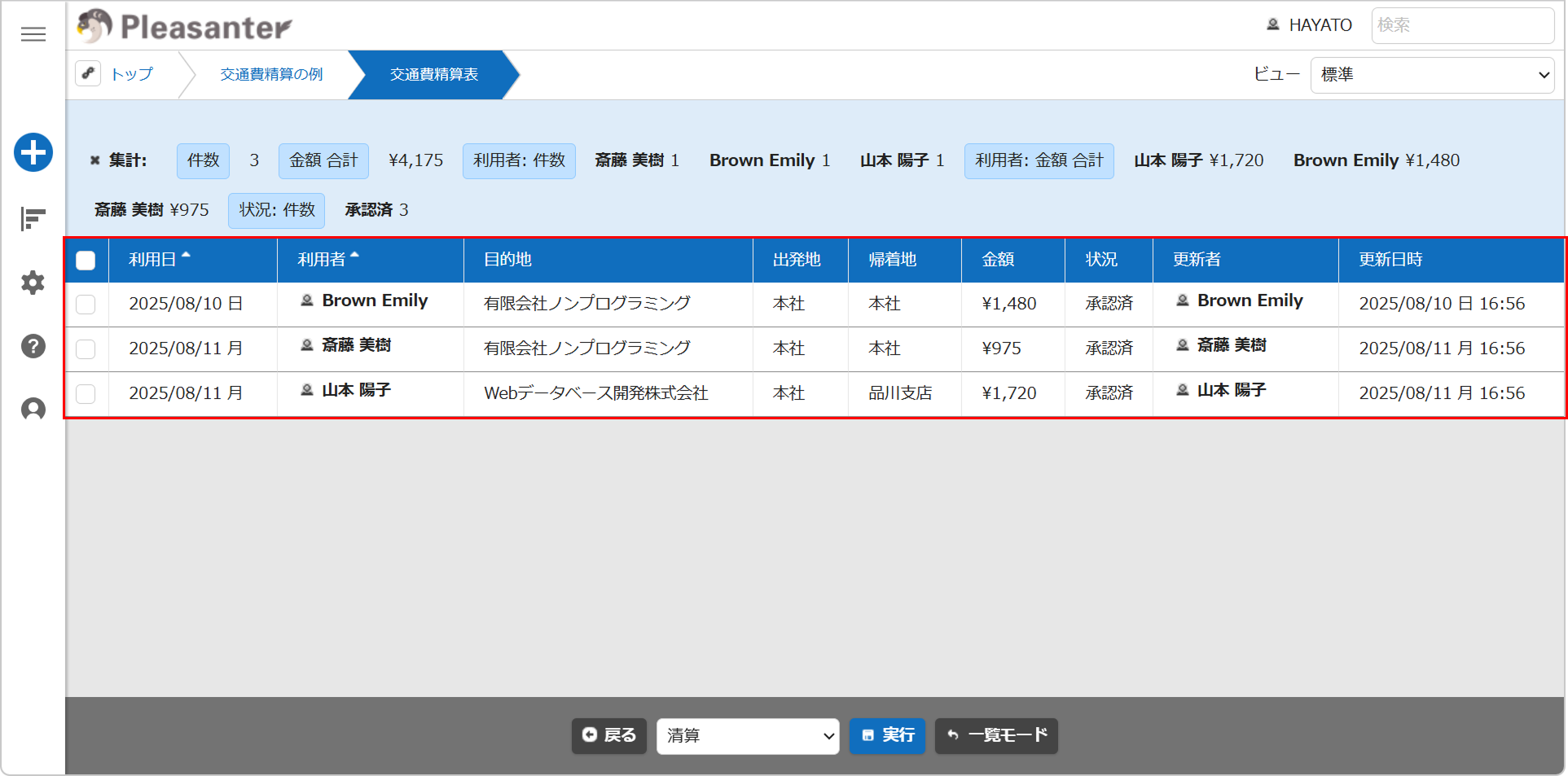
Task: Click the 実行 execute button
Action: (x=887, y=736)
